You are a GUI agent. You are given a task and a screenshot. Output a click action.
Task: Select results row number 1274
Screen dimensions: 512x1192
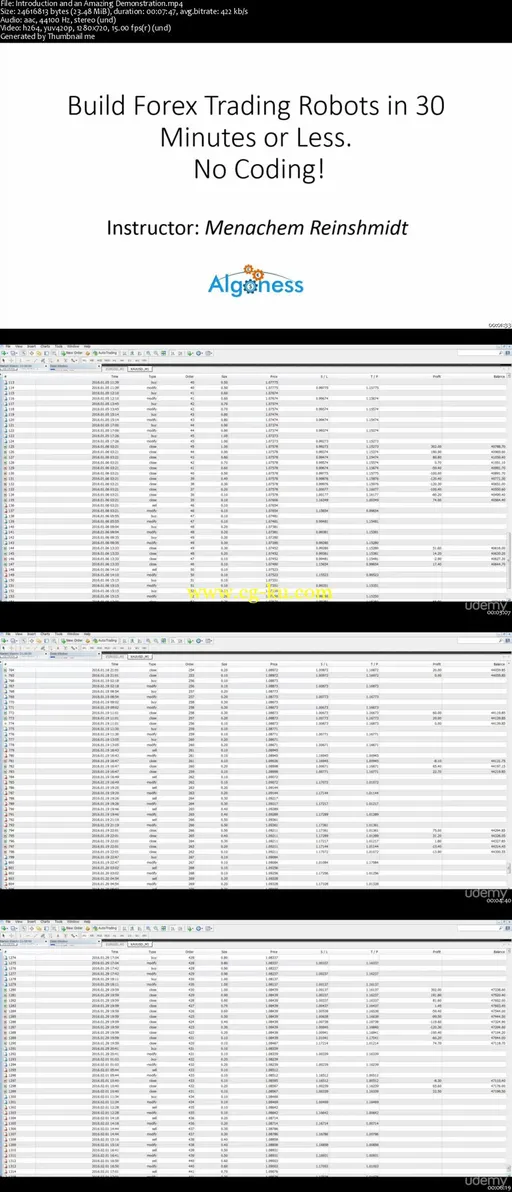coord(256,958)
